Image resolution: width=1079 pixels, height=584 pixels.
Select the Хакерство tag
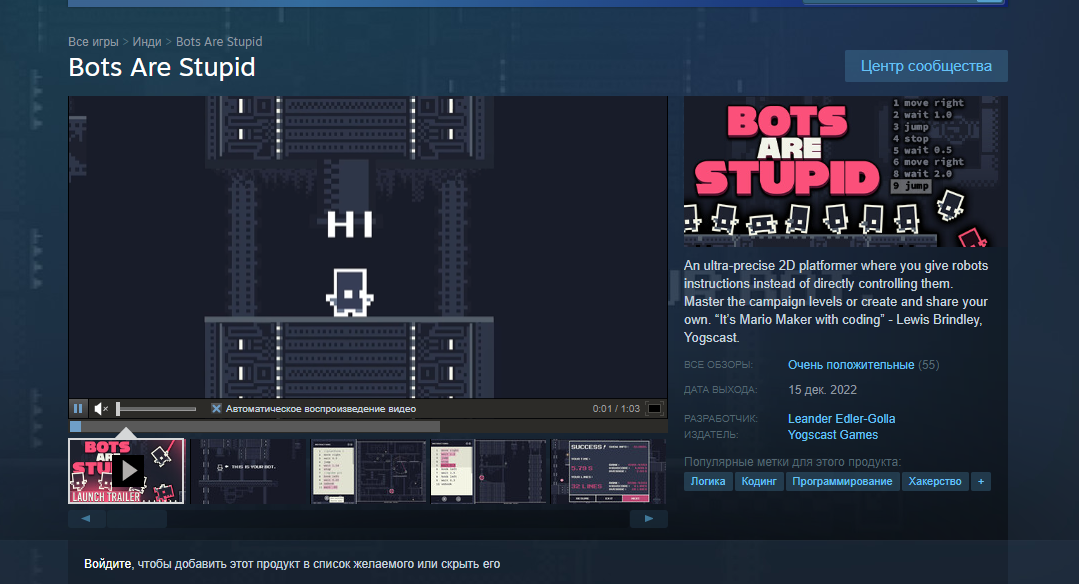[934, 482]
